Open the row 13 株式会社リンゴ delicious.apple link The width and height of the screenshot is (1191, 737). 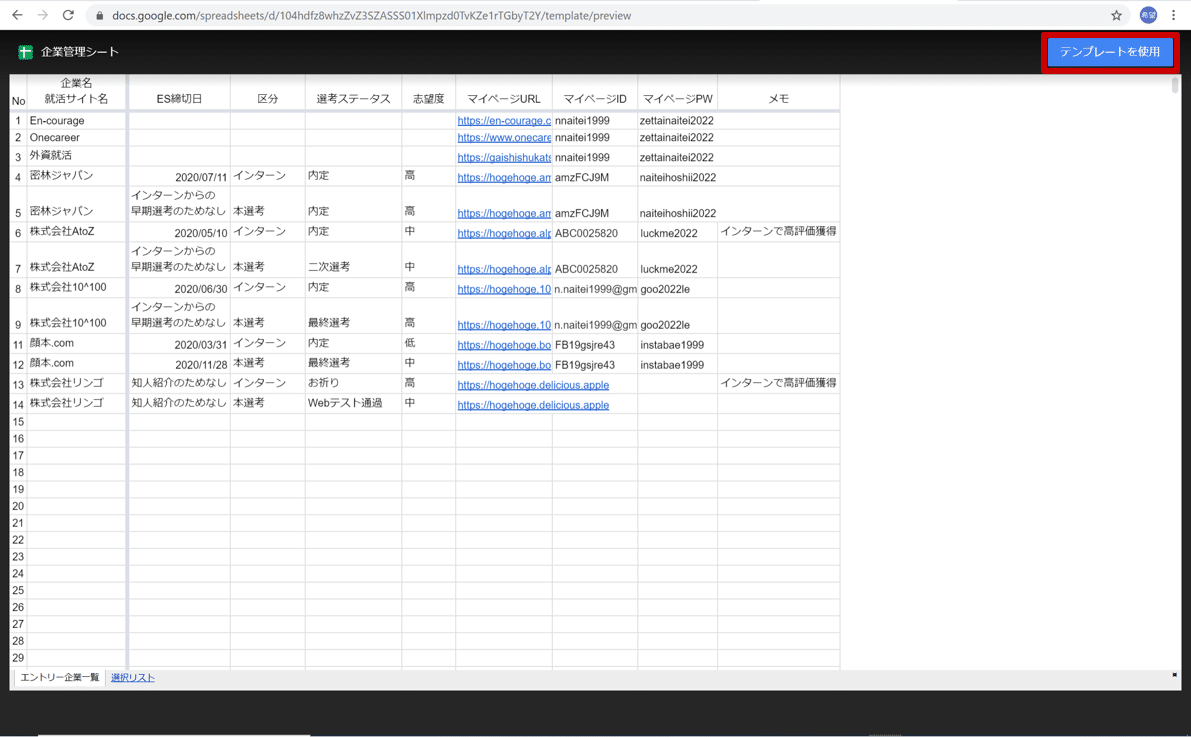(x=533, y=384)
